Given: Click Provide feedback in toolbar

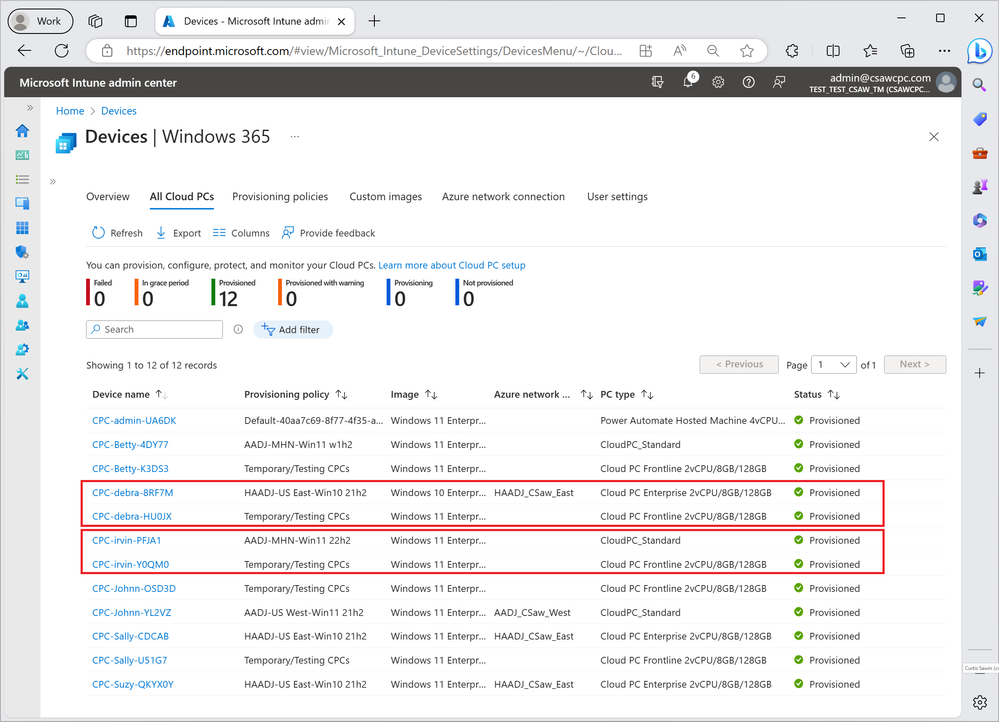Looking at the screenshot, I should tap(328, 233).
